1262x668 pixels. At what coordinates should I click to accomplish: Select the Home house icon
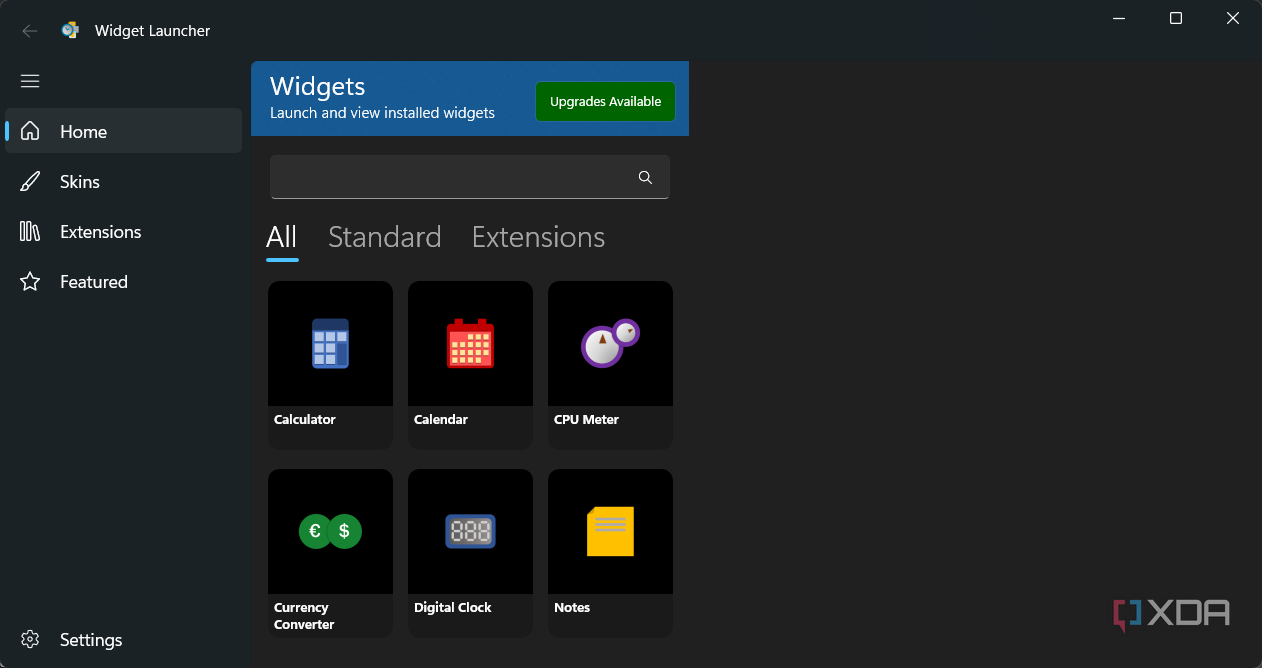pos(30,131)
